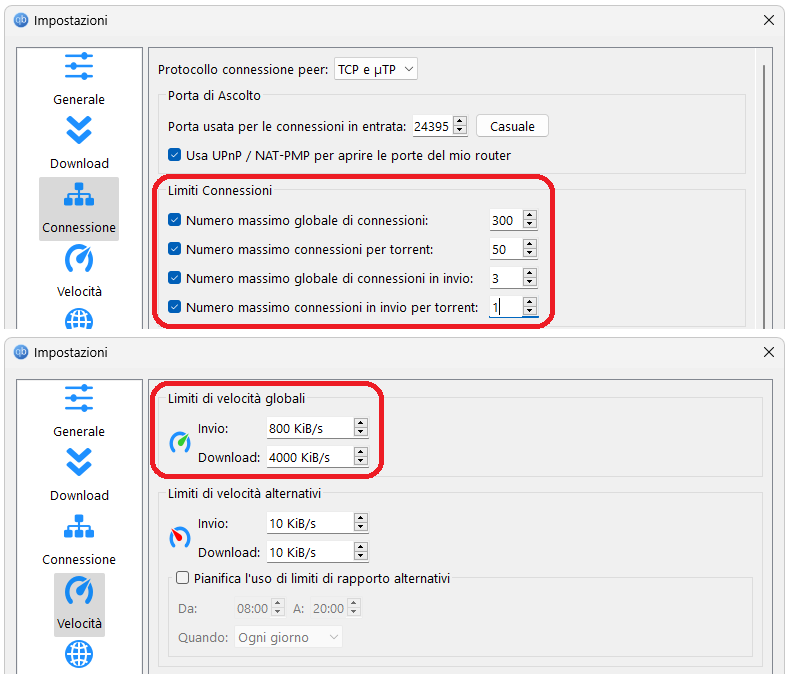792x674 pixels.
Task: Click global Download field 4000 KiB/s
Action: (310, 457)
